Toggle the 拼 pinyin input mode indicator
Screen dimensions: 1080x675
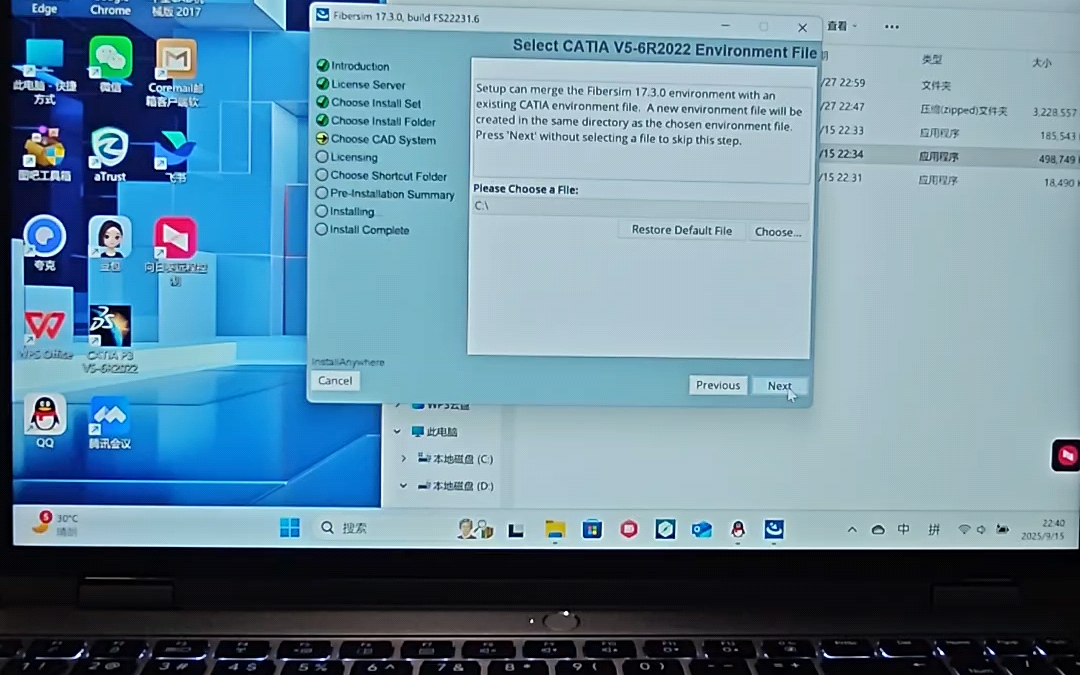(933, 529)
